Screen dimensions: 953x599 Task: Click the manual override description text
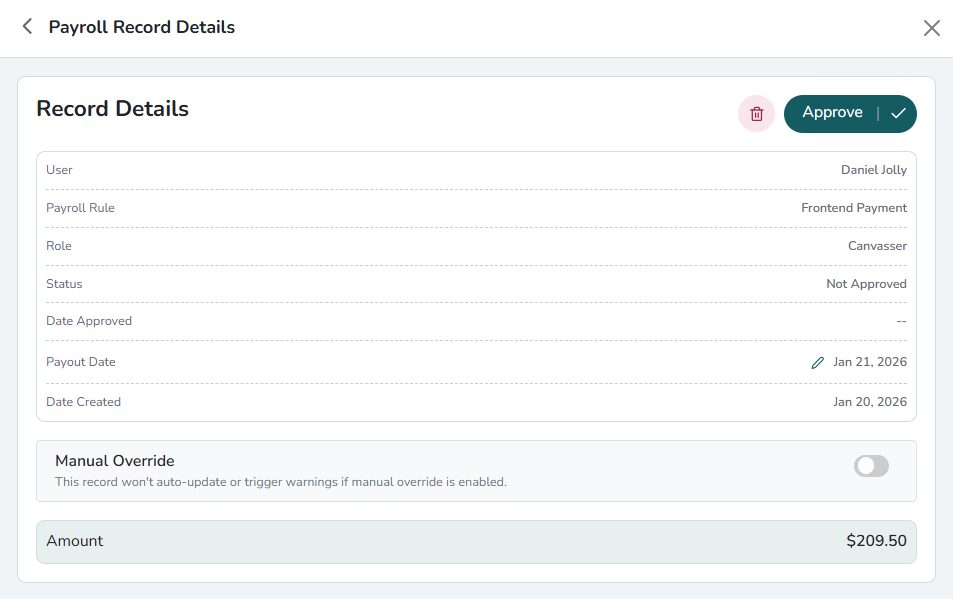(x=280, y=482)
